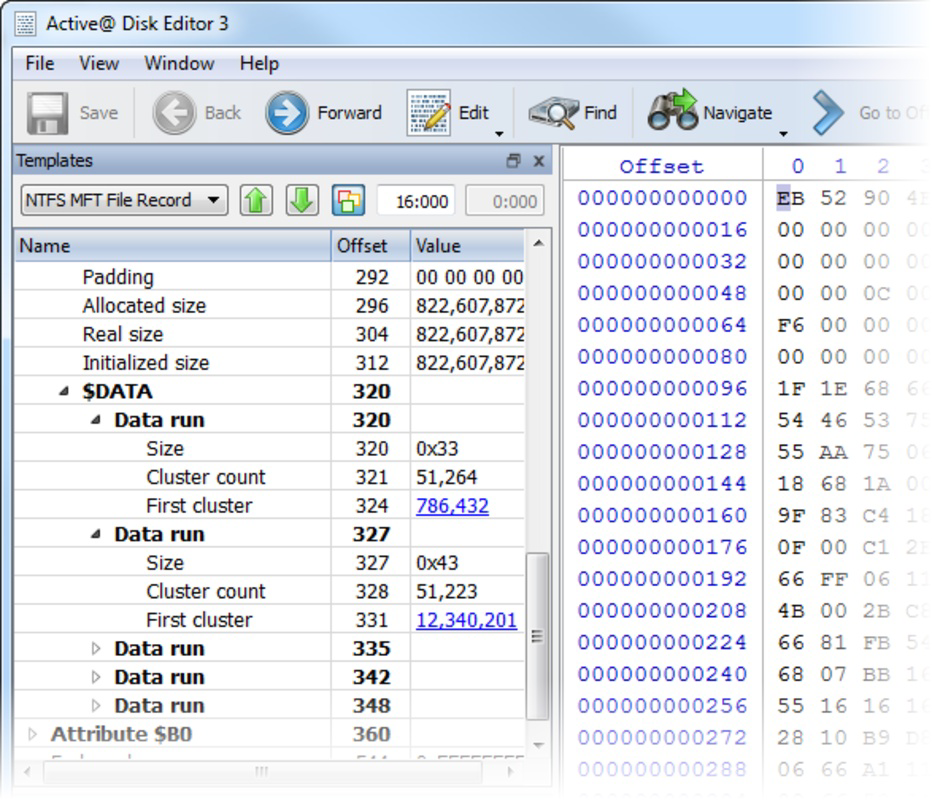Select the Size row with value 0x33
This screenshot has height=800, width=932.
coord(269,449)
